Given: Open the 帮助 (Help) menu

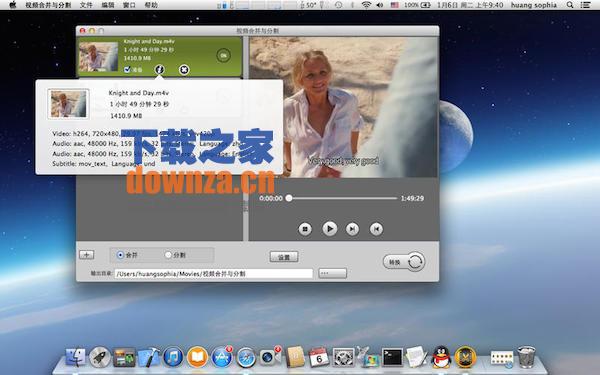Looking at the screenshot, I should (x=151, y=5).
